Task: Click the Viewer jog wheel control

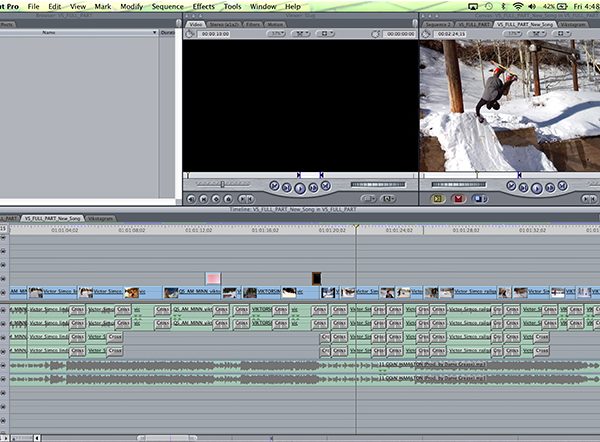Action: (x=378, y=185)
